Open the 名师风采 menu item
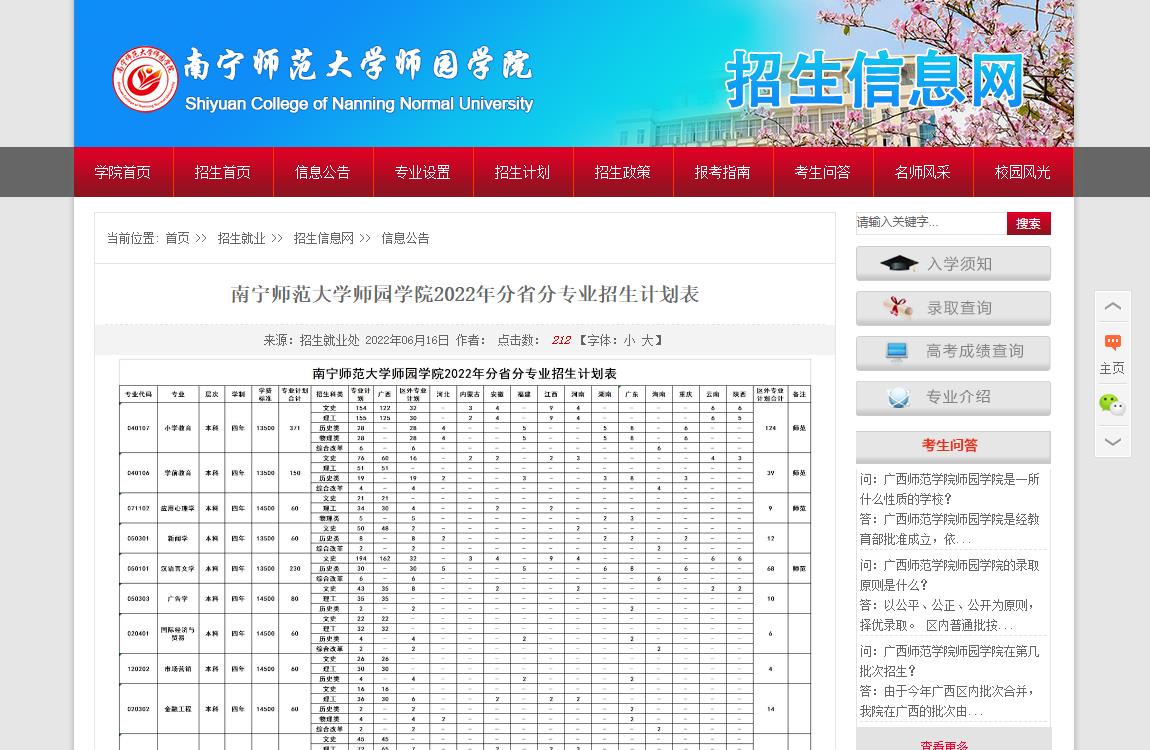The image size is (1150, 750). click(x=923, y=172)
